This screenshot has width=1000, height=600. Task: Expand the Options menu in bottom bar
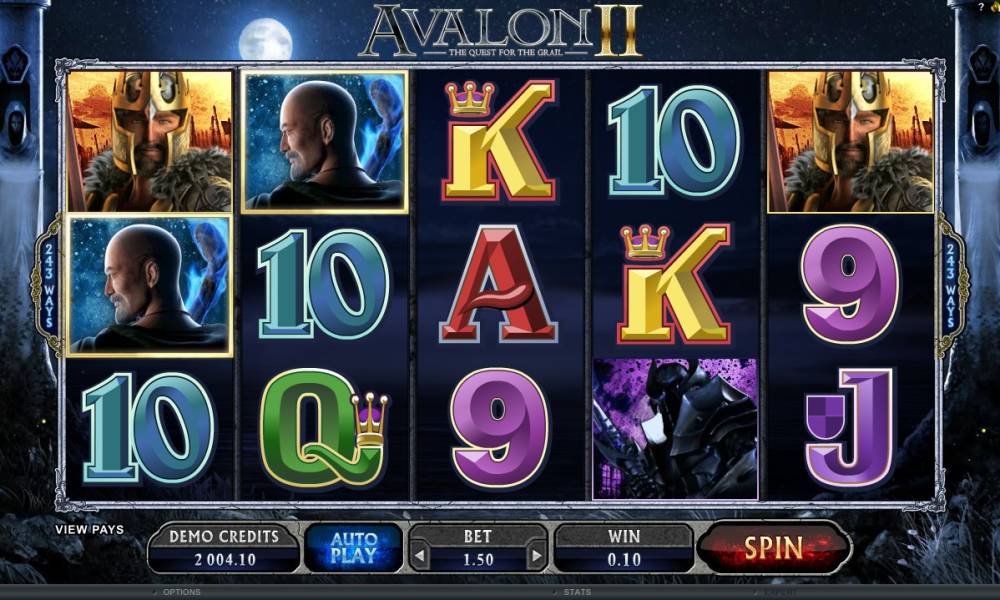click(181, 592)
